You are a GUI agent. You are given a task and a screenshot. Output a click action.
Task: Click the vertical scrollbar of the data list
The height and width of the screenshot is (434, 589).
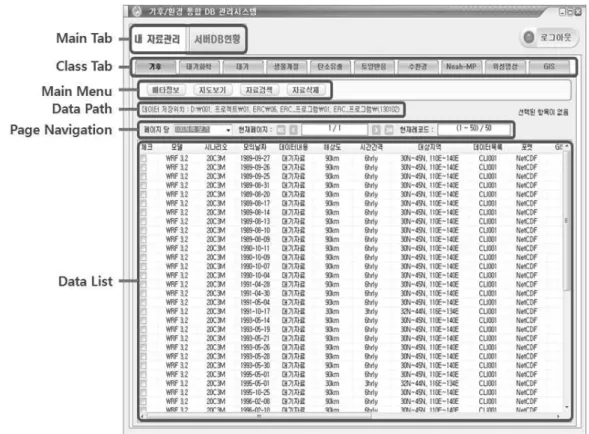click(566, 222)
